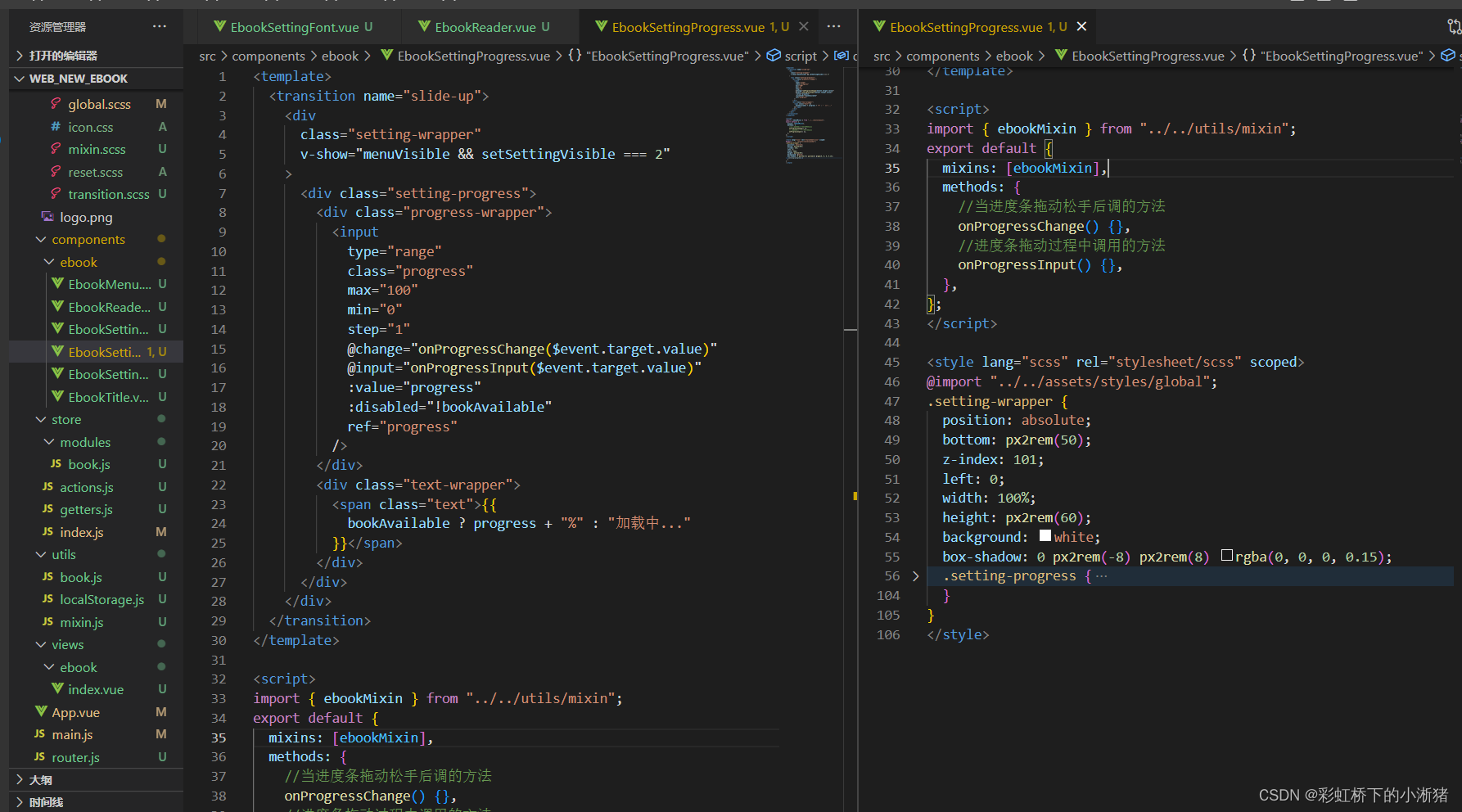Click the mixin import path in right editor
Screen dimensions: 1462x812
[1215, 129]
